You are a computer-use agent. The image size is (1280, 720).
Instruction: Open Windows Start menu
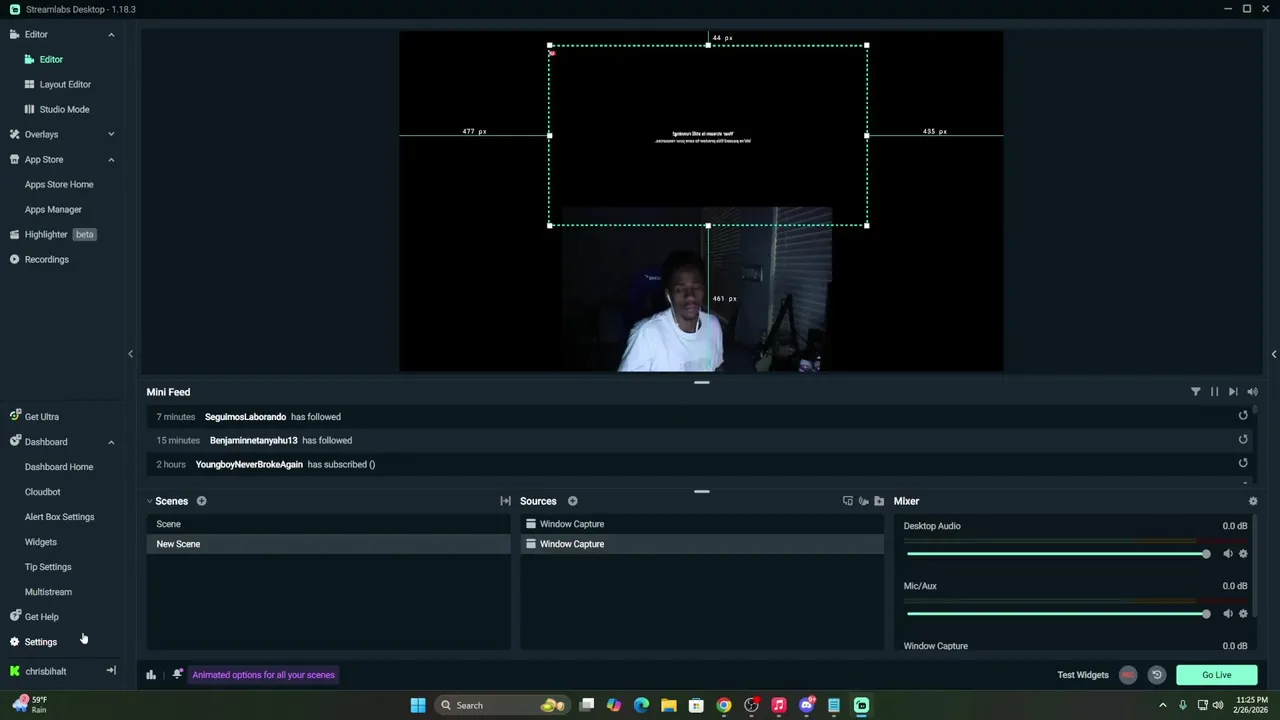tap(418, 705)
